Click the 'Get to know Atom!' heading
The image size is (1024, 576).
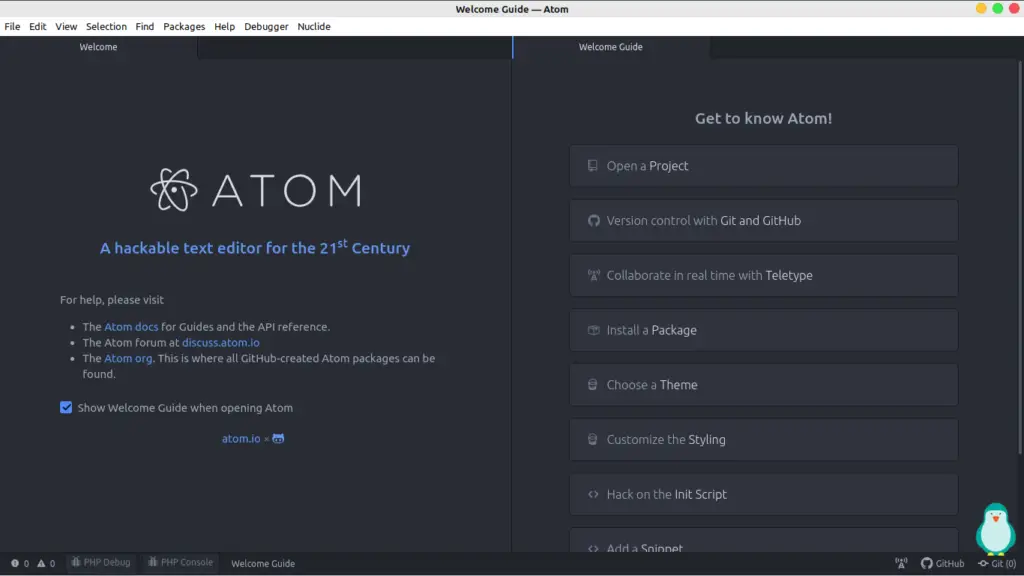(763, 118)
